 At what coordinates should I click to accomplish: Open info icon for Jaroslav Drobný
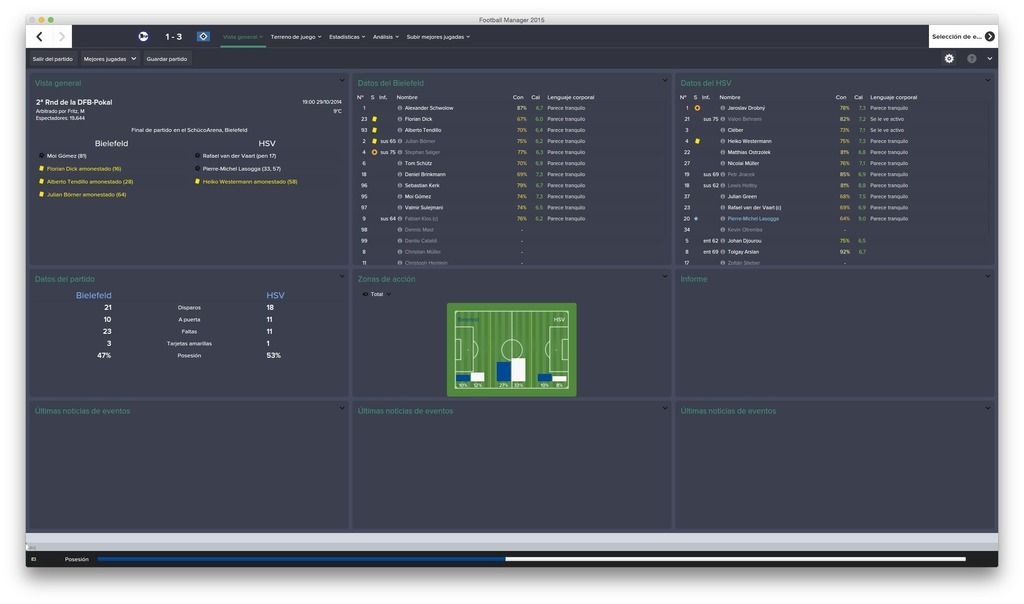(723, 108)
